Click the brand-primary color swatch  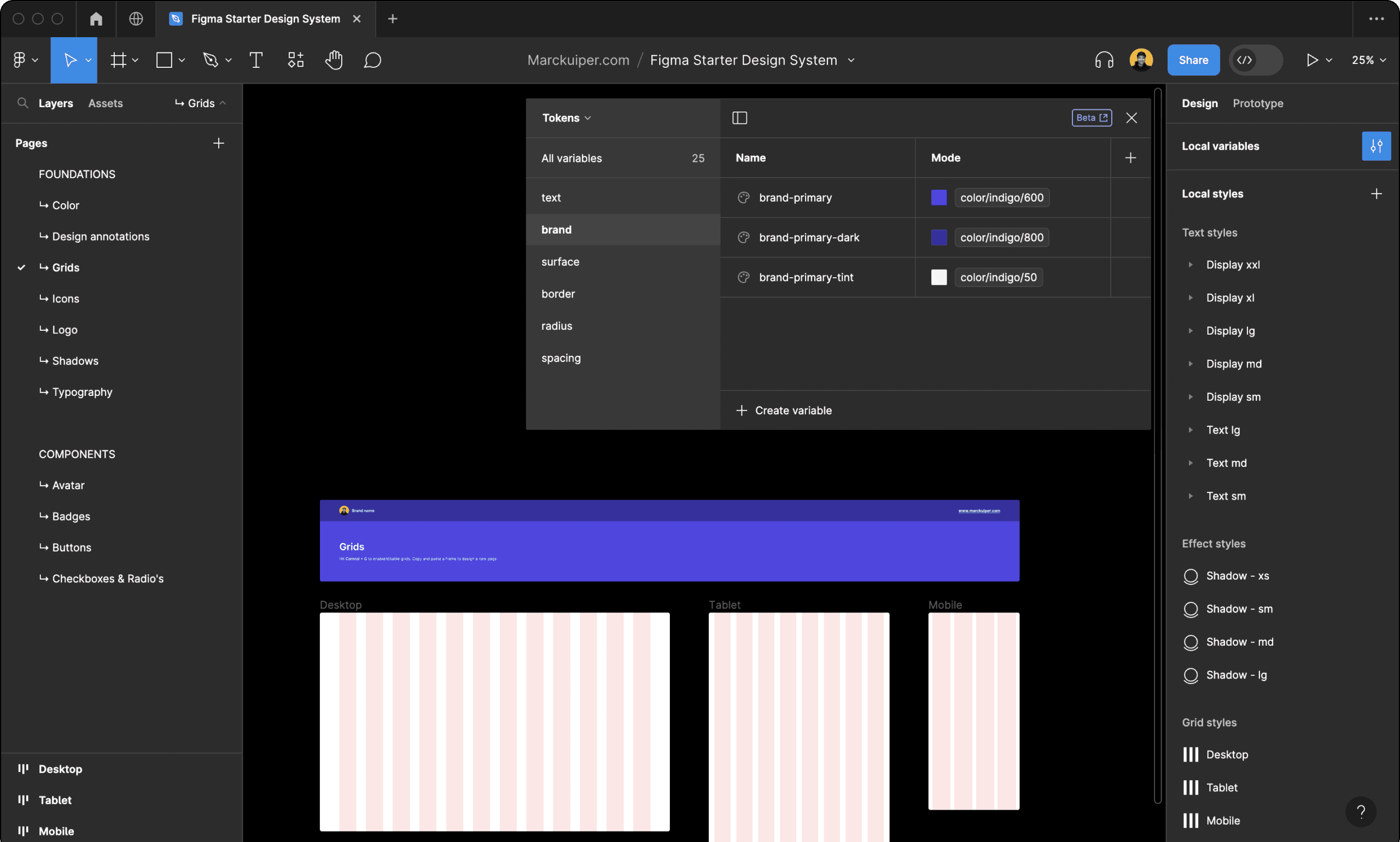coord(939,197)
